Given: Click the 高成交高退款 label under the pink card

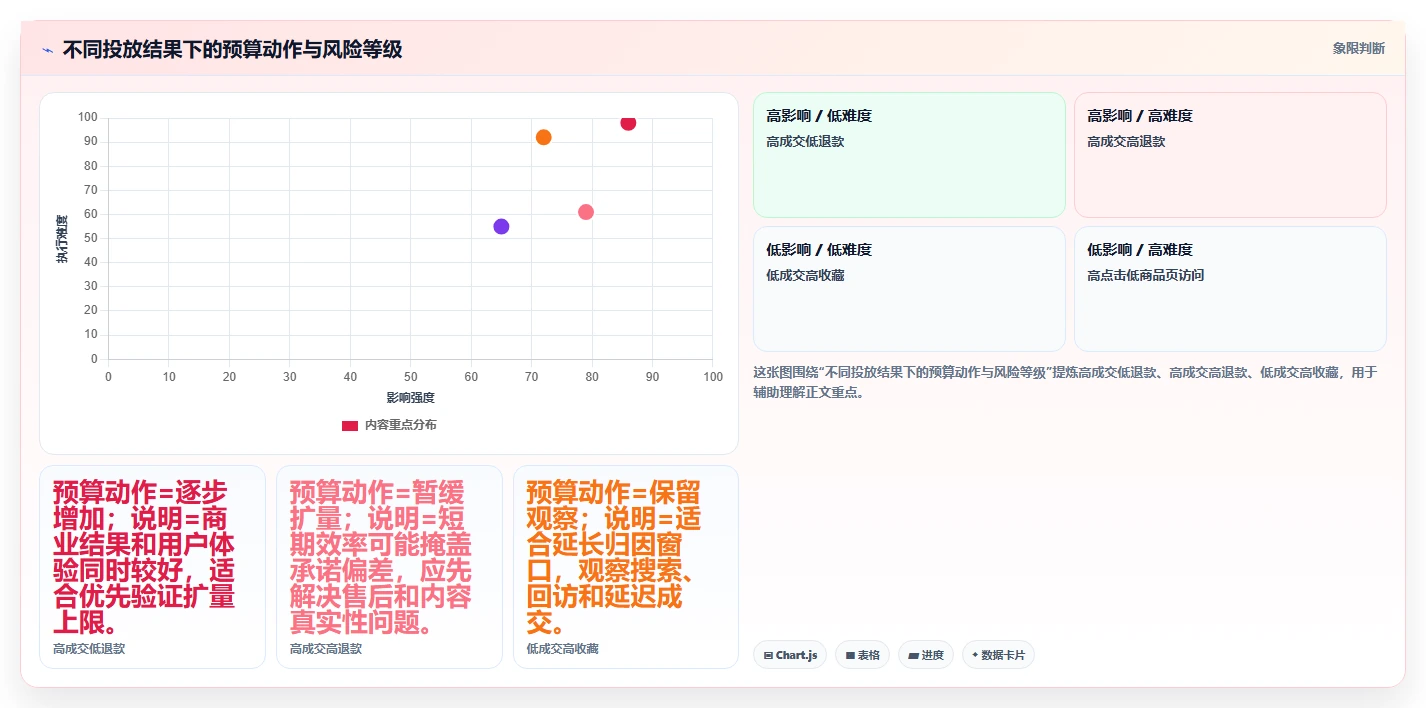Looking at the screenshot, I should point(326,649).
